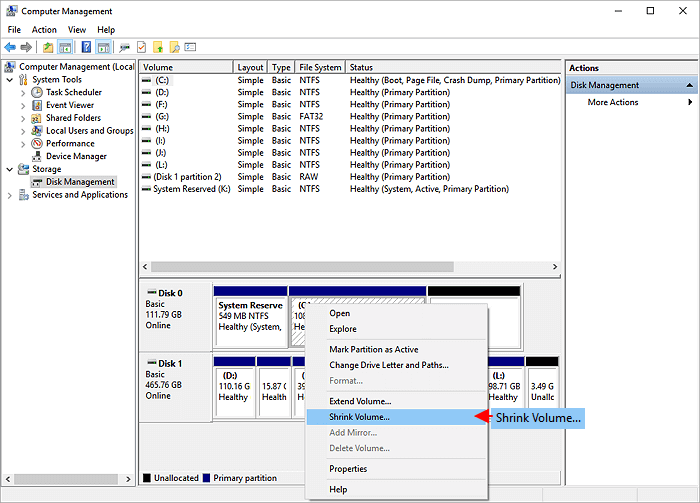
Task: Click the blue Help question mark icon
Action: click(86, 47)
